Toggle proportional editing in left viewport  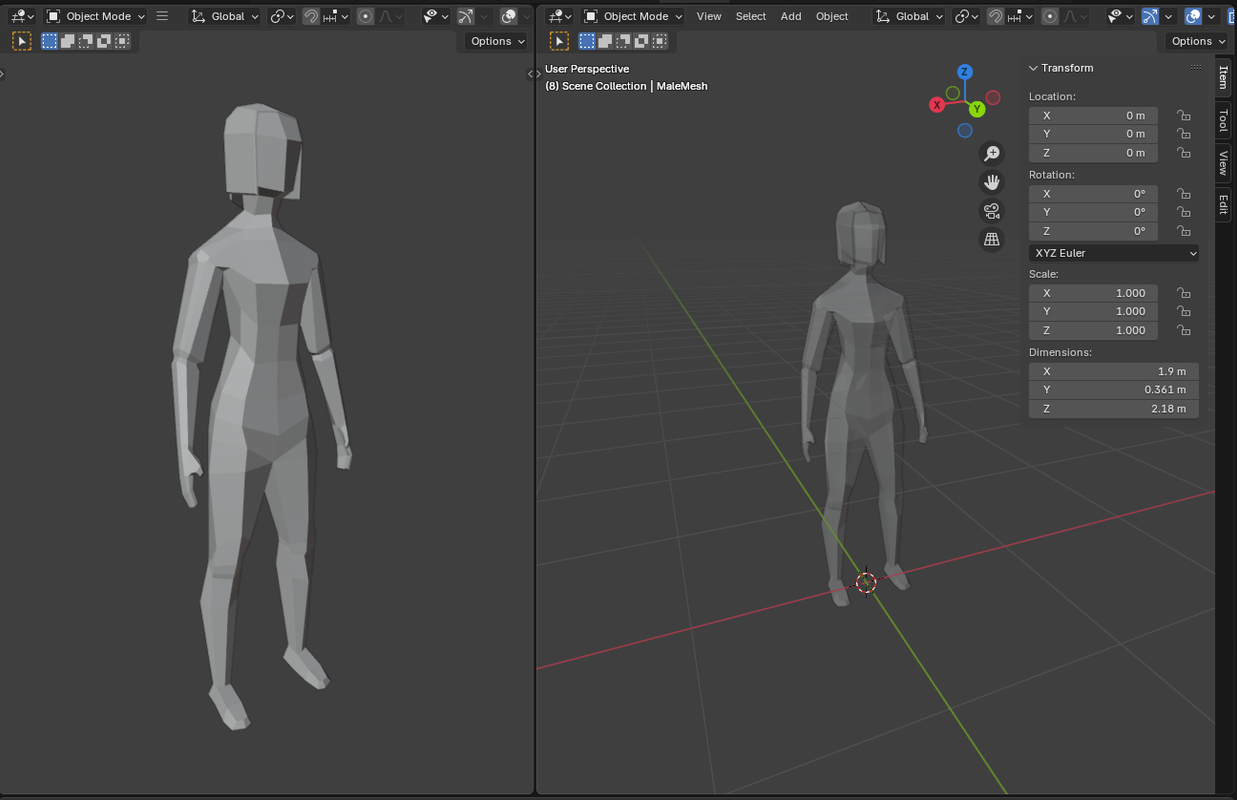point(366,16)
